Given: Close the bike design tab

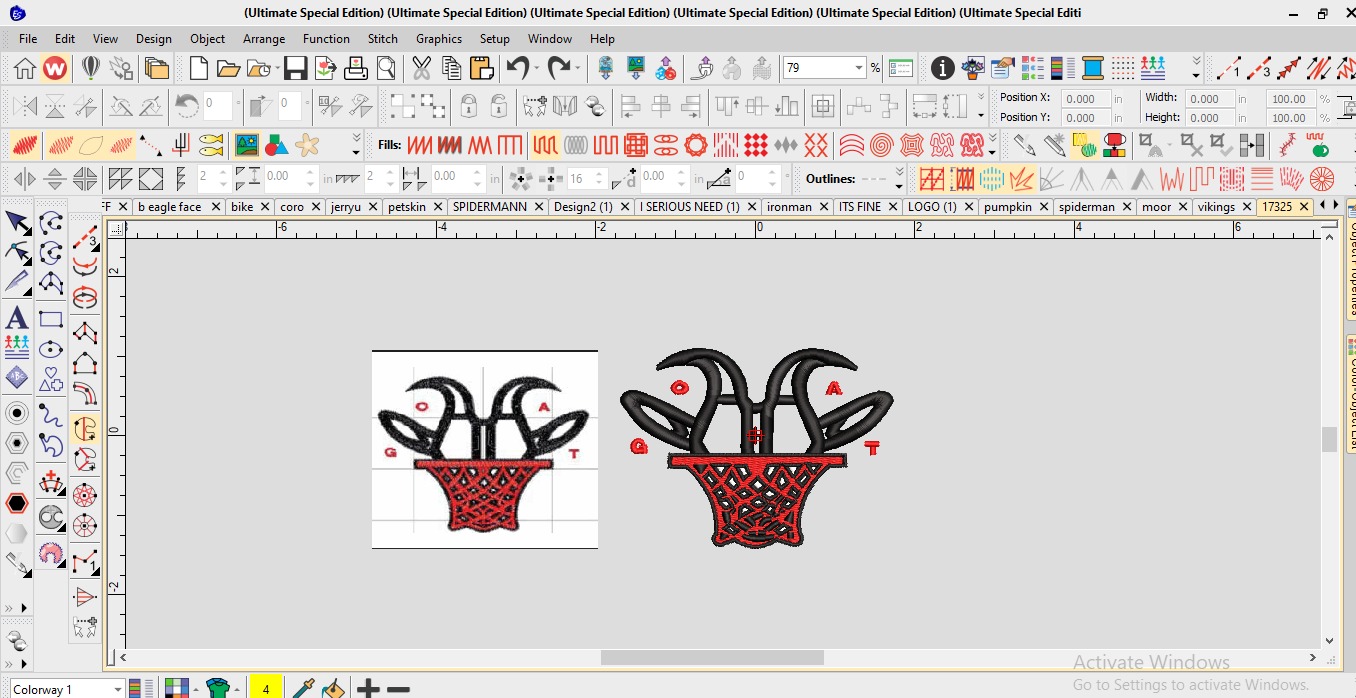Looking at the screenshot, I should click(266, 207).
